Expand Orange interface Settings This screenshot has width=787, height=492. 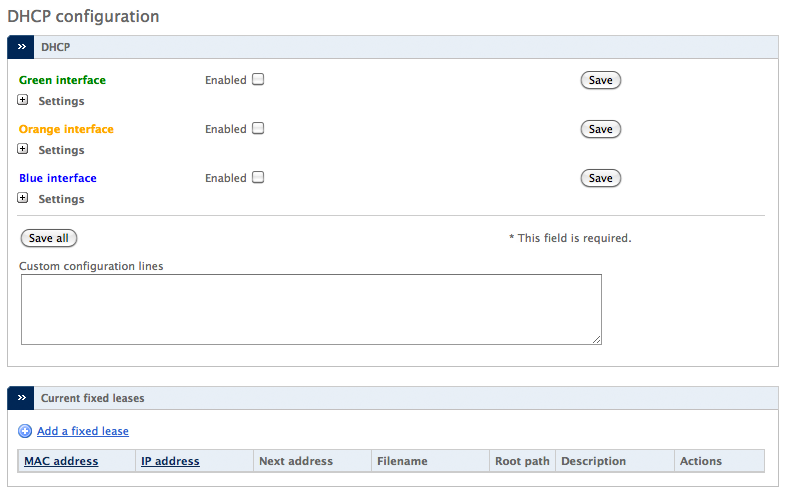click(x=23, y=149)
